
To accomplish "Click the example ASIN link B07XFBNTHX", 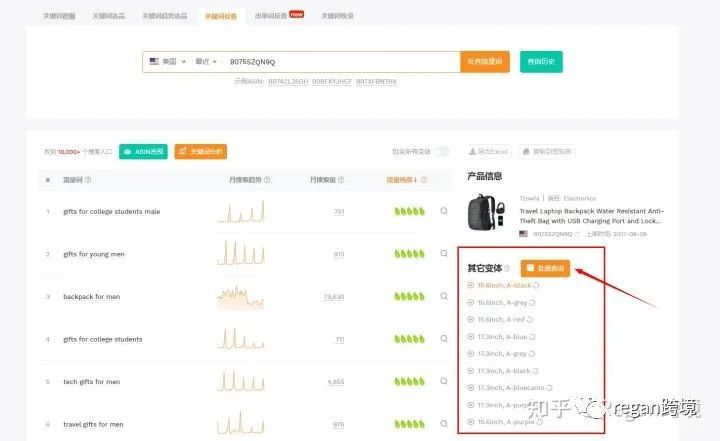I will coord(376,81).
